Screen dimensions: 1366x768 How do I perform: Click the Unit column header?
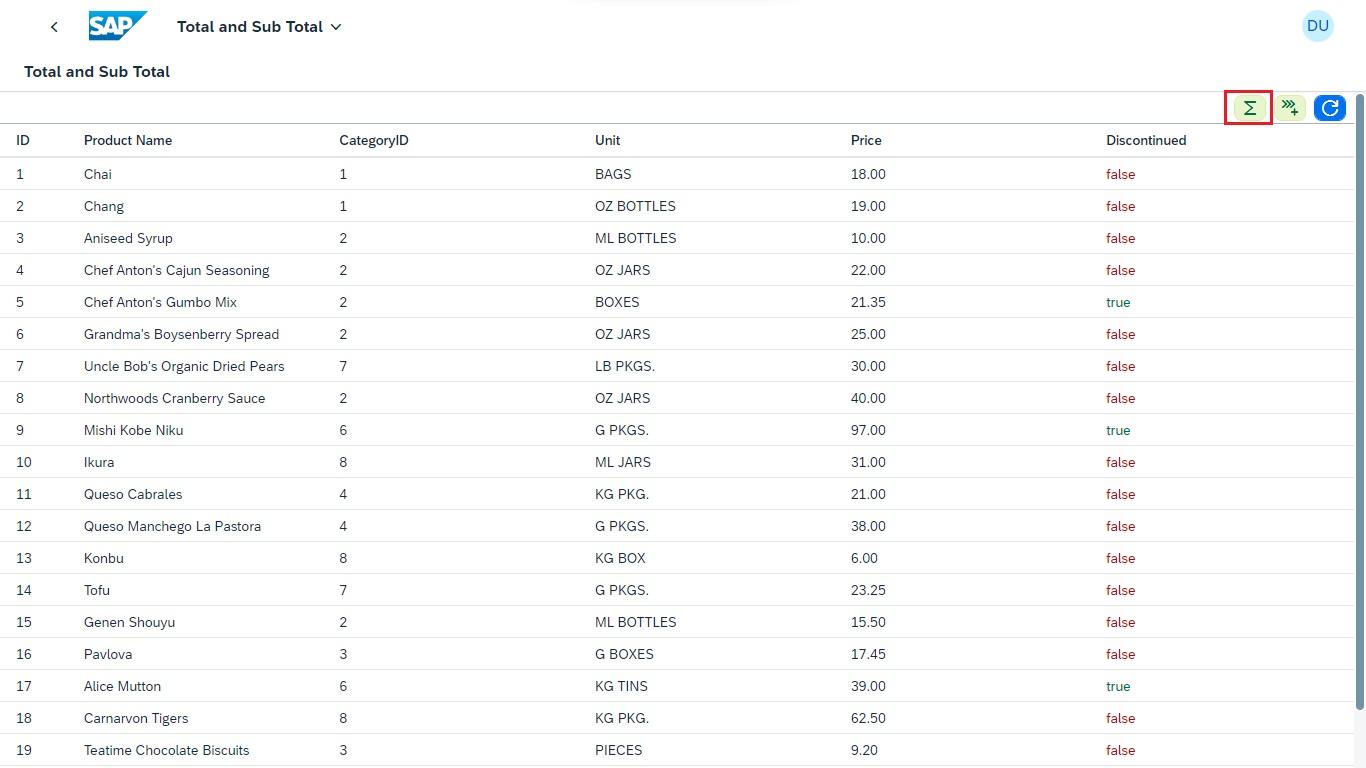pyautogui.click(x=607, y=140)
